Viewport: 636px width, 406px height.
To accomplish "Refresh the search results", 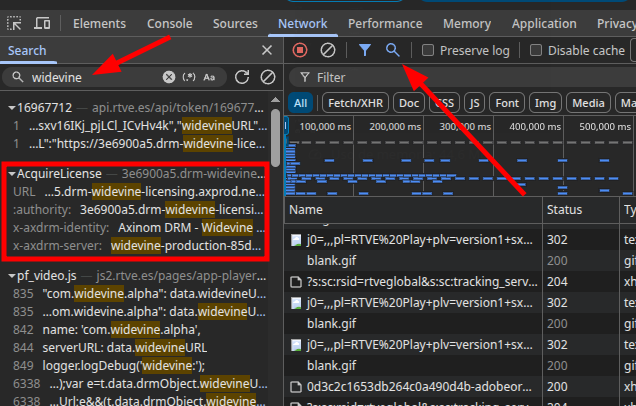I will 242,77.
